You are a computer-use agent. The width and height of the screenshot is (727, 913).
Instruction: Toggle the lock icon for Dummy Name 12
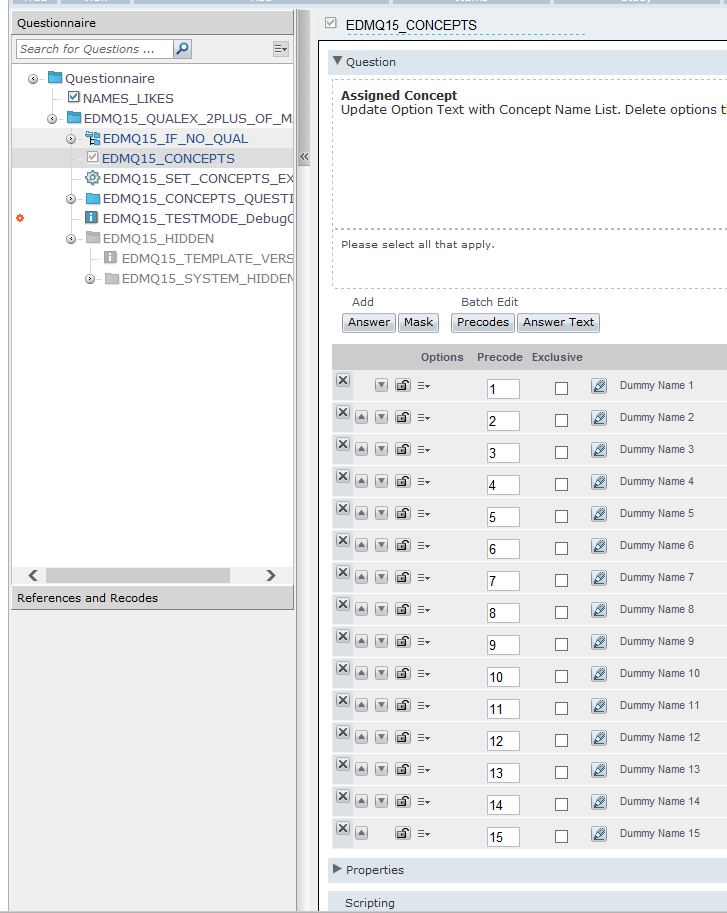click(403, 737)
